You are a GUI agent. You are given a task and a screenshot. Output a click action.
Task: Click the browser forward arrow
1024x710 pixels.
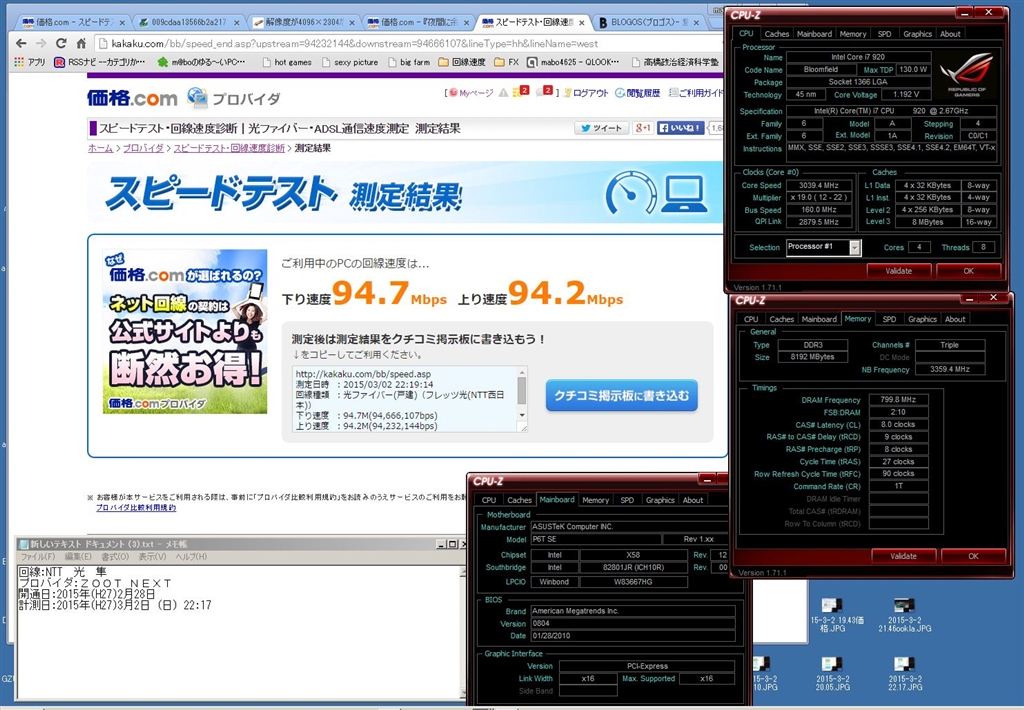41,43
